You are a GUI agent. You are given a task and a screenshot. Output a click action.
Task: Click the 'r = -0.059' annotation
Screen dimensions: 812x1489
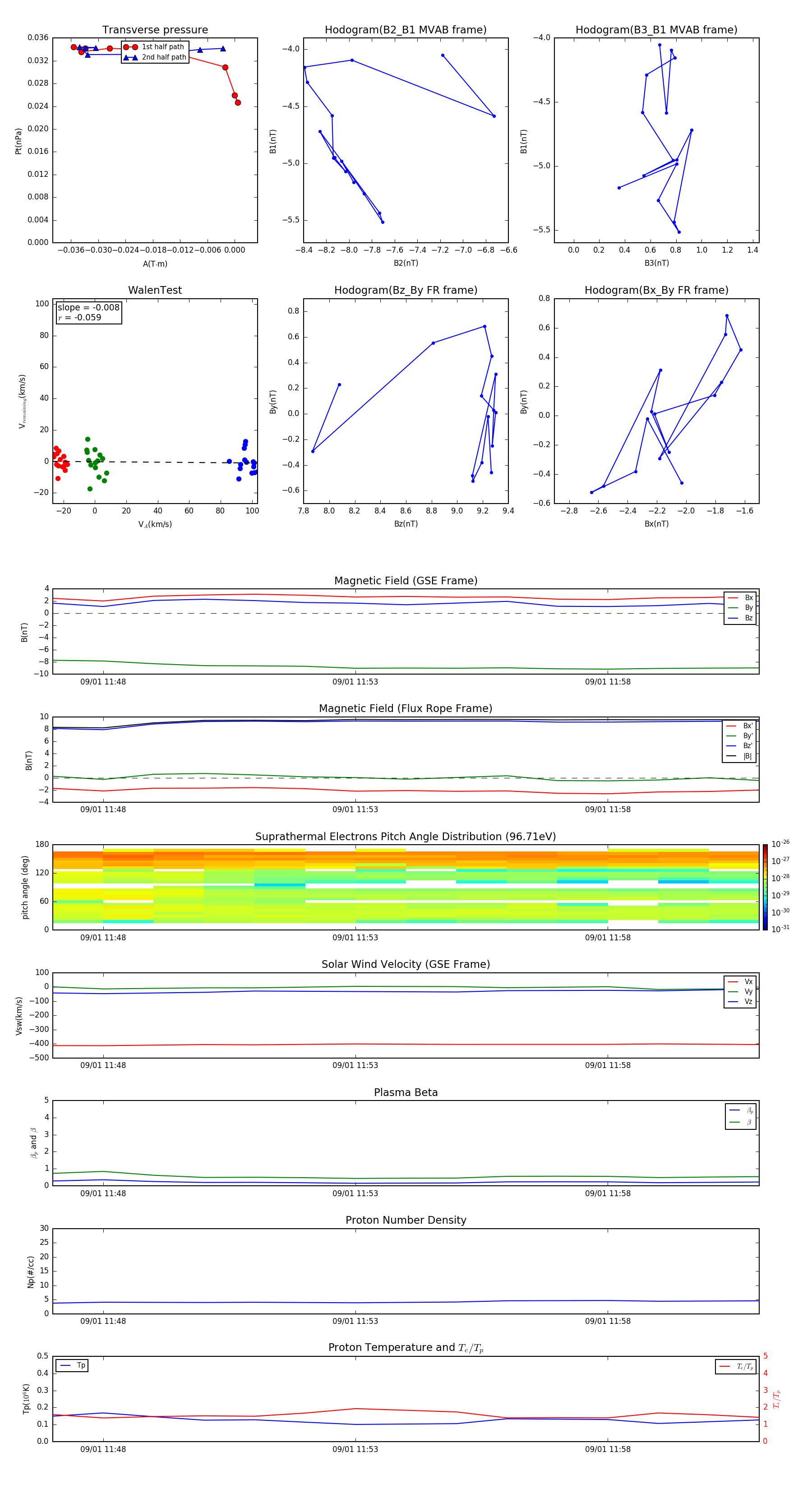click(80, 317)
